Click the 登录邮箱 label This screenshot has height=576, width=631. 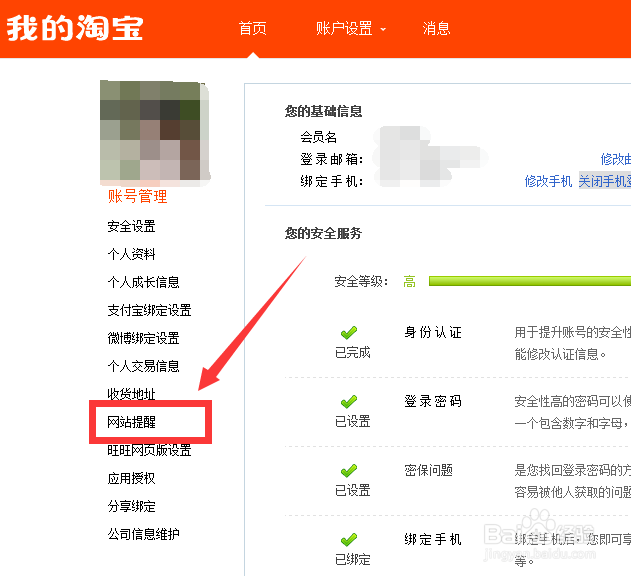point(332,159)
